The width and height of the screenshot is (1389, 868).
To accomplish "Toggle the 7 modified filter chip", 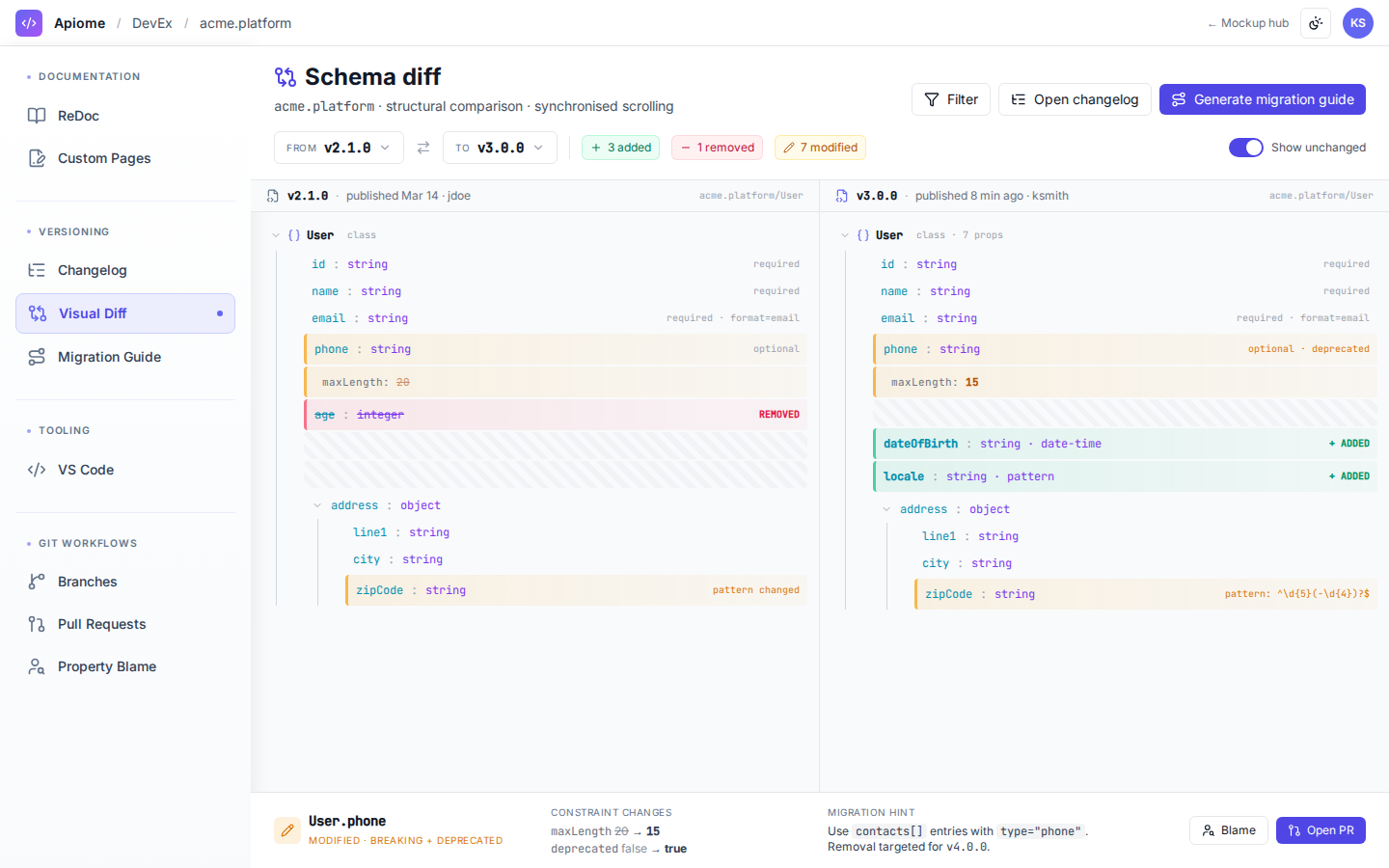I will pos(821,148).
